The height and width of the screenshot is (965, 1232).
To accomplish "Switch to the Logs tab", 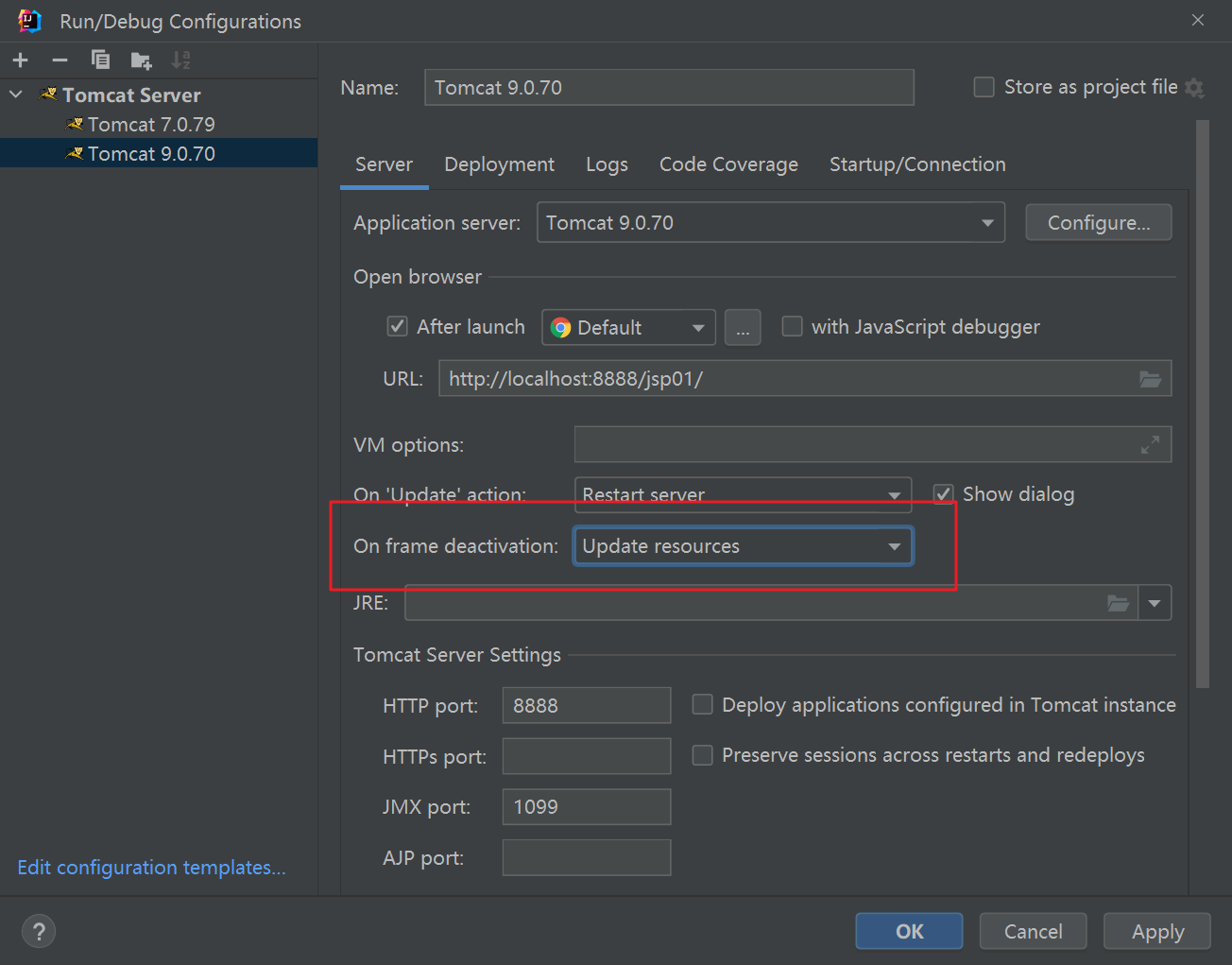I will click(607, 164).
